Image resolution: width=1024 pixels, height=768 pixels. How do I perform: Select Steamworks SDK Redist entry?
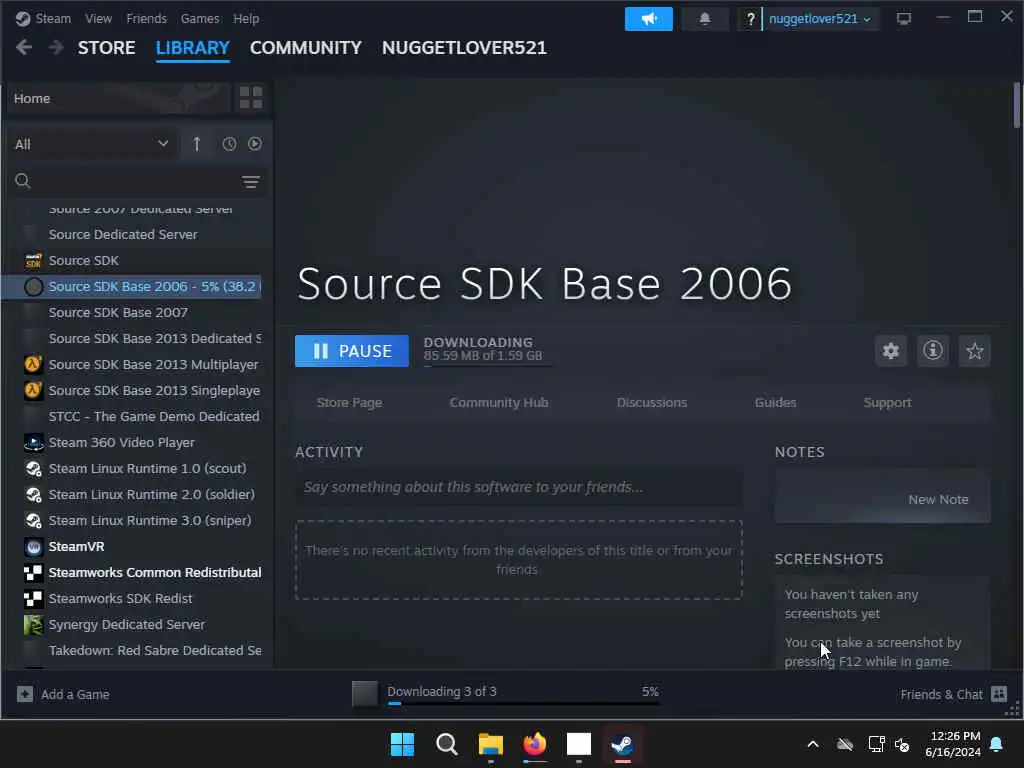click(120, 599)
